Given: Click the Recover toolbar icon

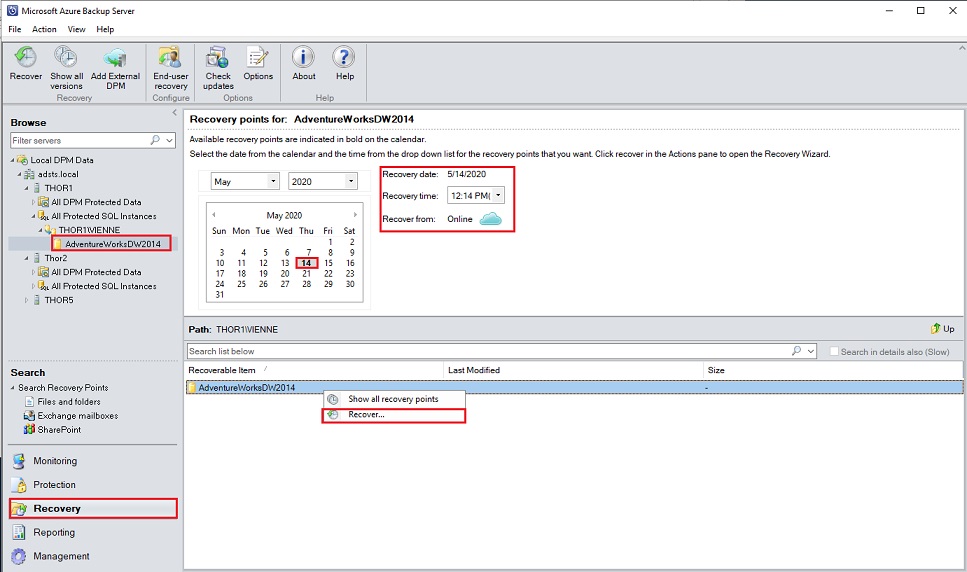Looking at the screenshot, I should 25,57.
